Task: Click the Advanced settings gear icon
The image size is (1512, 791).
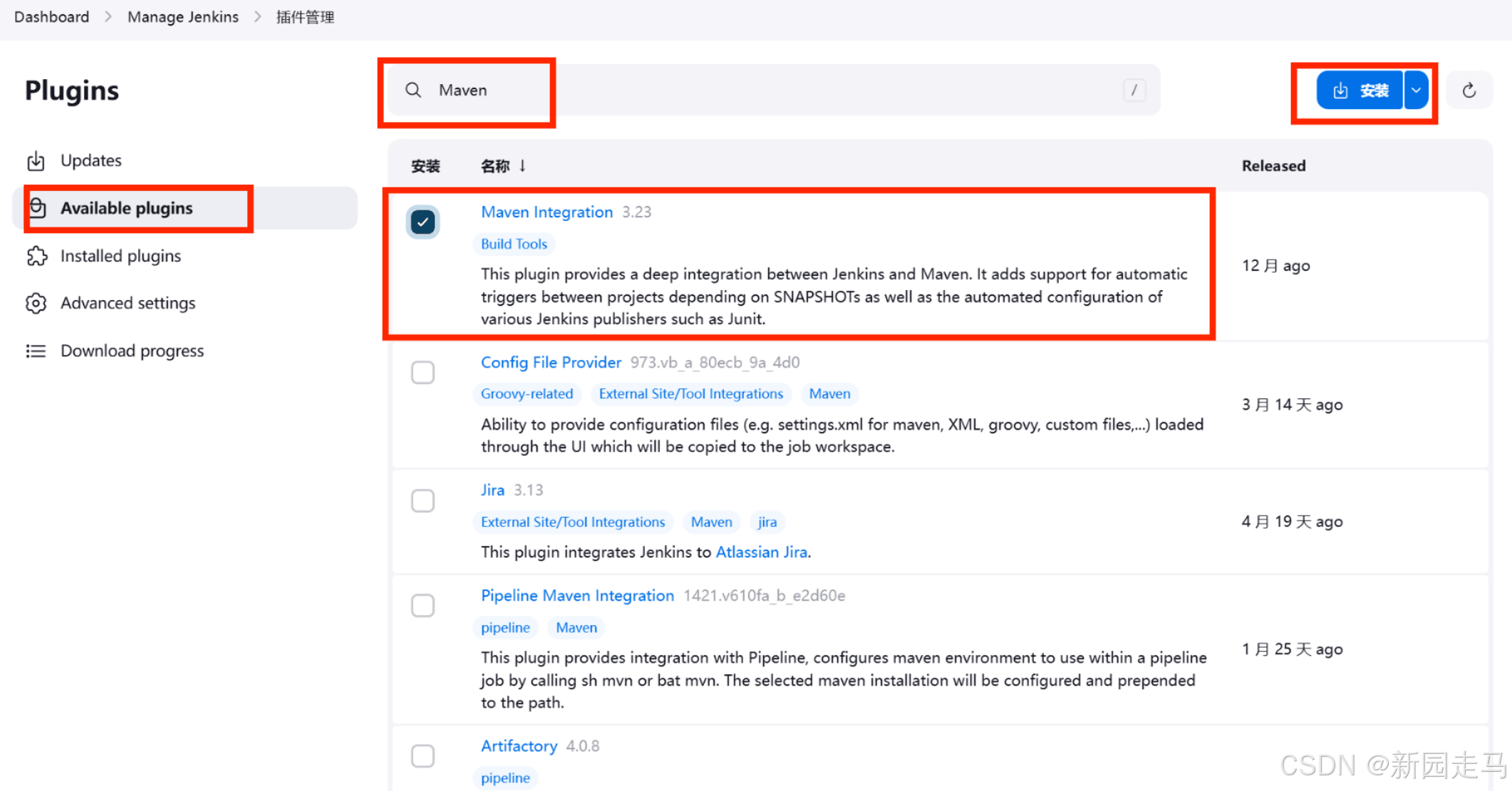Action: pos(36,303)
